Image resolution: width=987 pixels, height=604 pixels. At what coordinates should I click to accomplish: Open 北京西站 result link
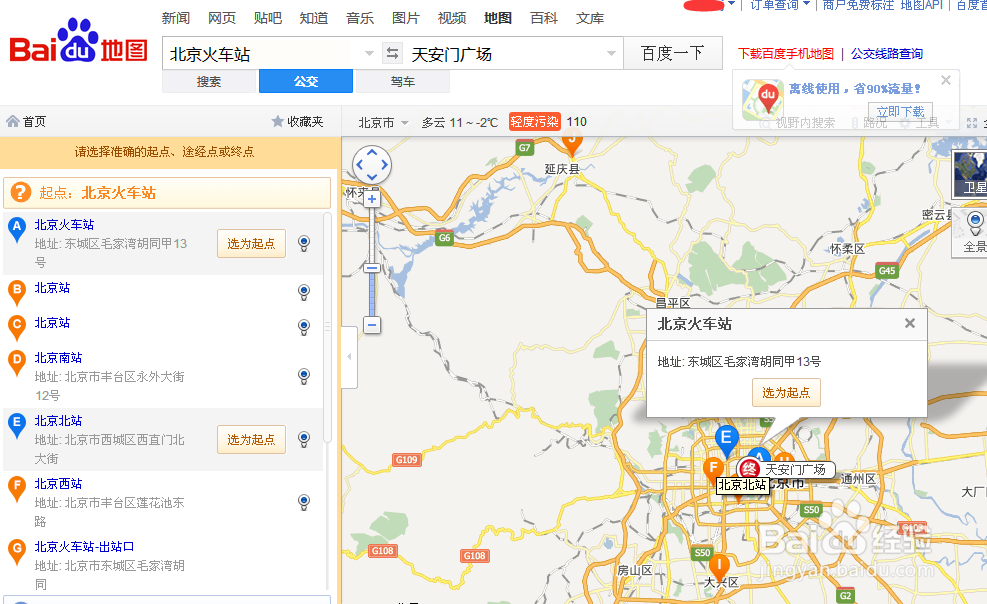click(59, 483)
